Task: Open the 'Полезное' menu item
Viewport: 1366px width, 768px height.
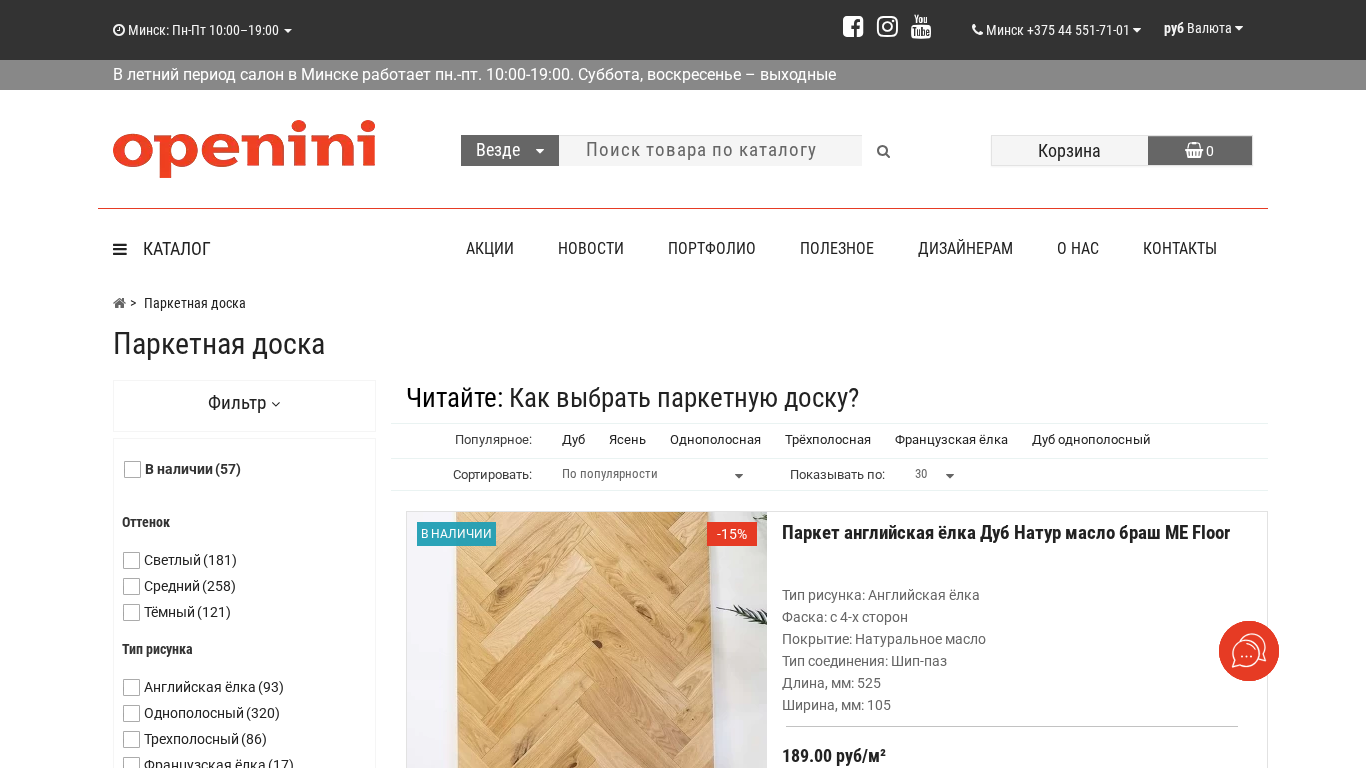Action: tap(837, 249)
